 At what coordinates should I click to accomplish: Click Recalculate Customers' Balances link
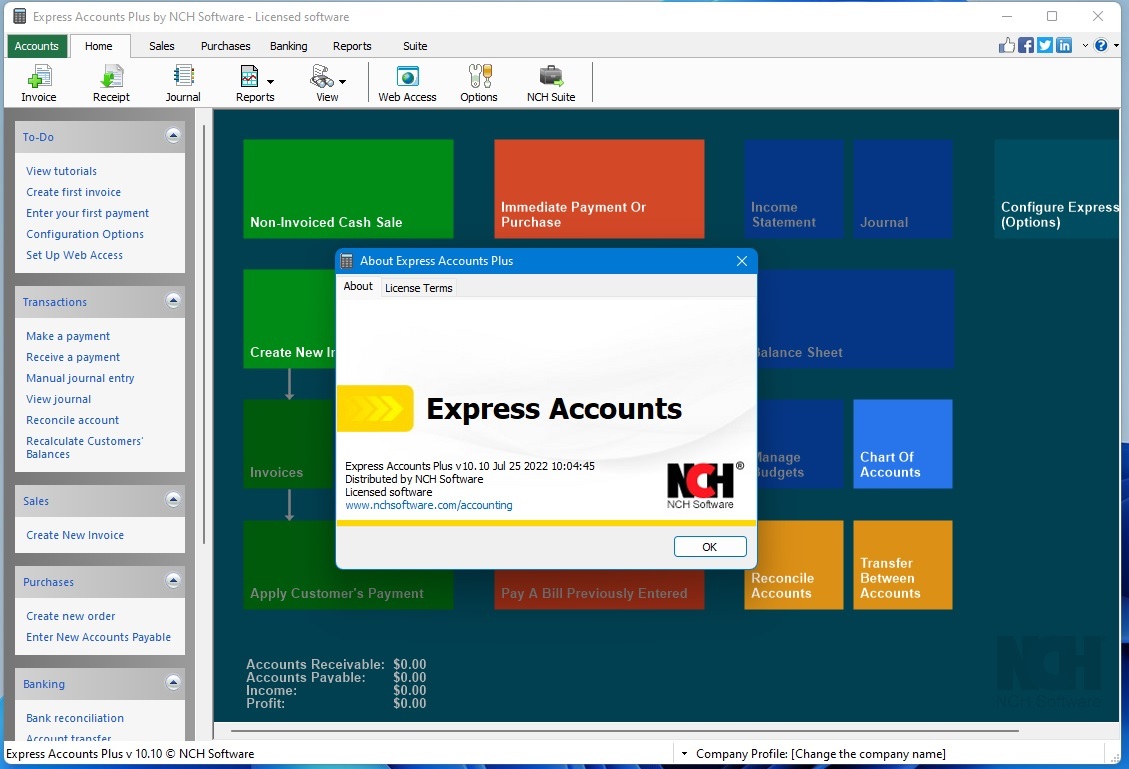click(85, 447)
